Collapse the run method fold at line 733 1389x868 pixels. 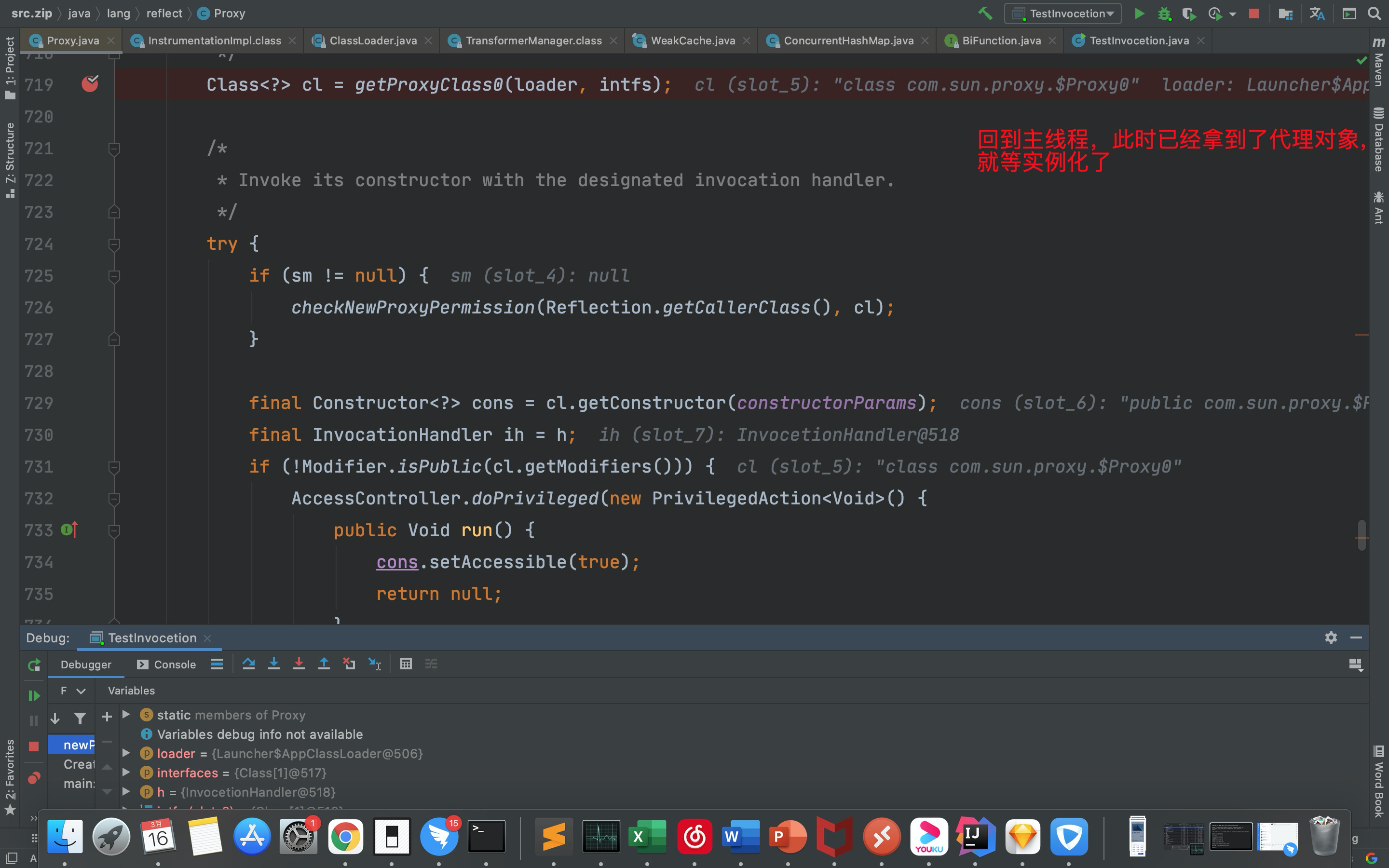click(x=114, y=531)
